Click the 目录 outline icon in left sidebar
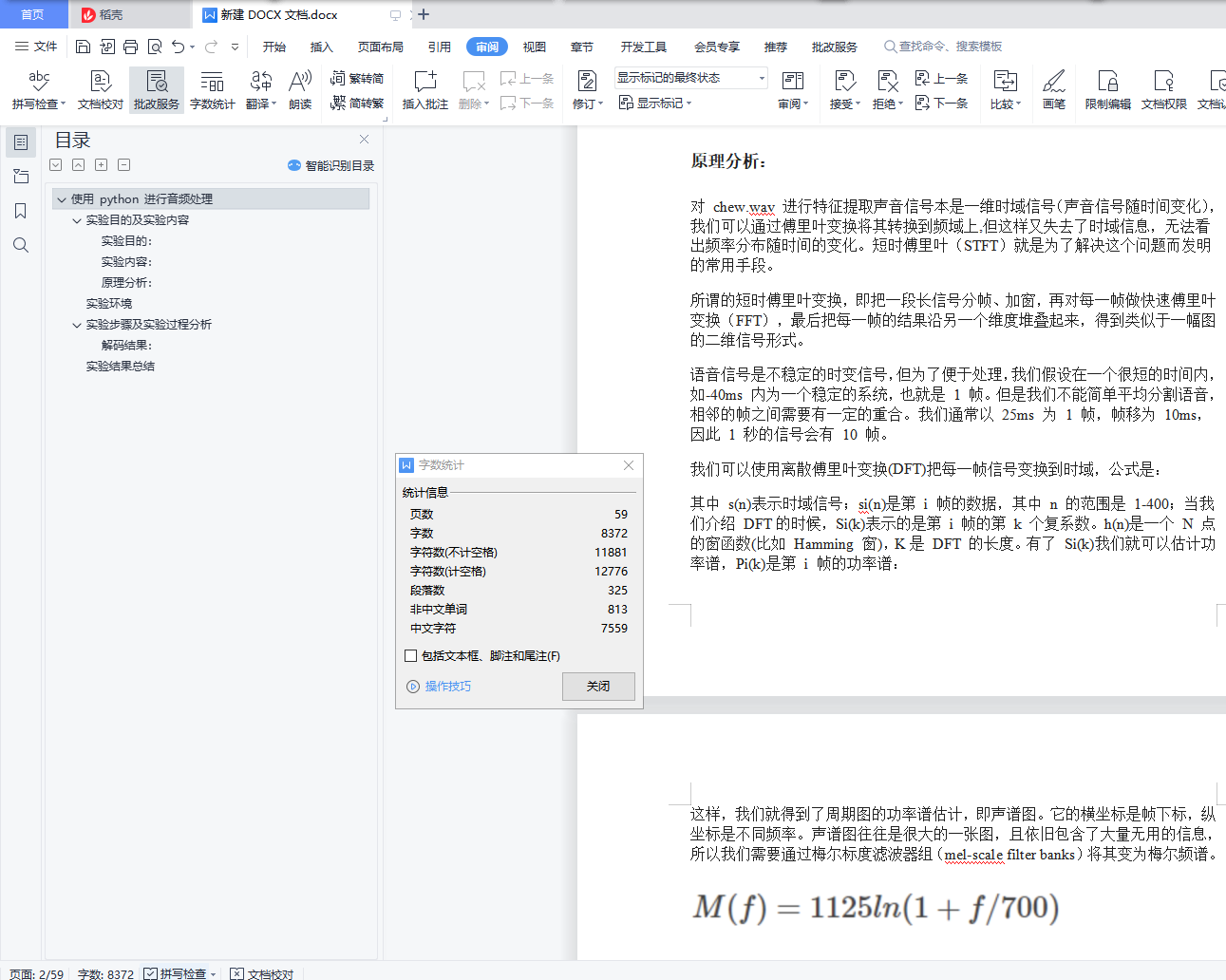Viewport: 1226px width, 980px height. click(20, 142)
